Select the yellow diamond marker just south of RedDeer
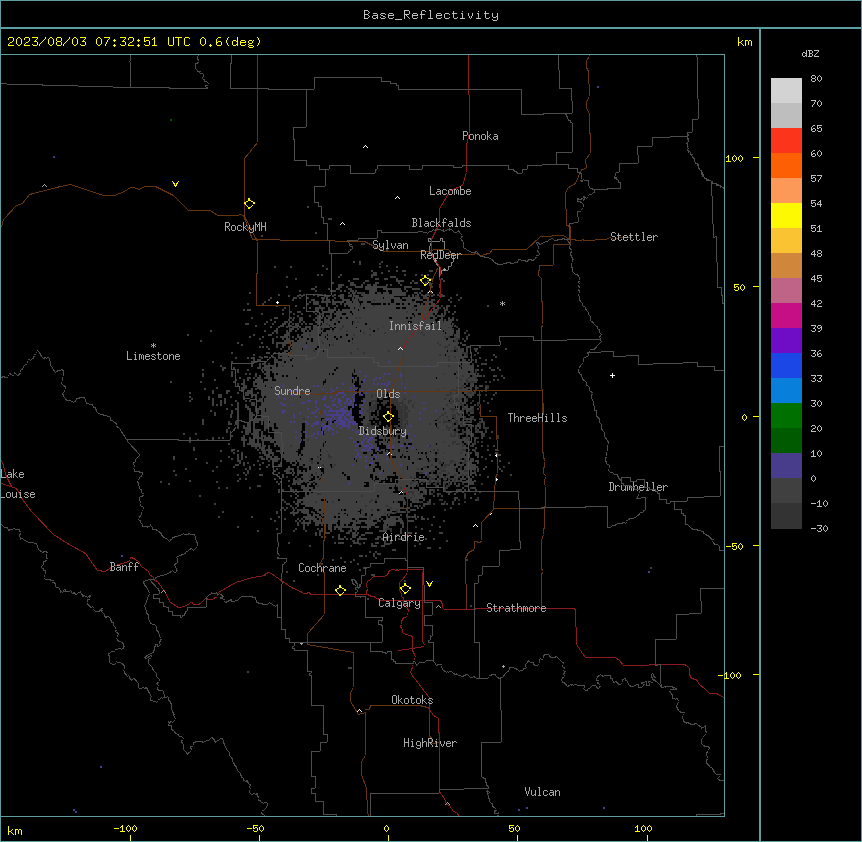 click(x=425, y=281)
